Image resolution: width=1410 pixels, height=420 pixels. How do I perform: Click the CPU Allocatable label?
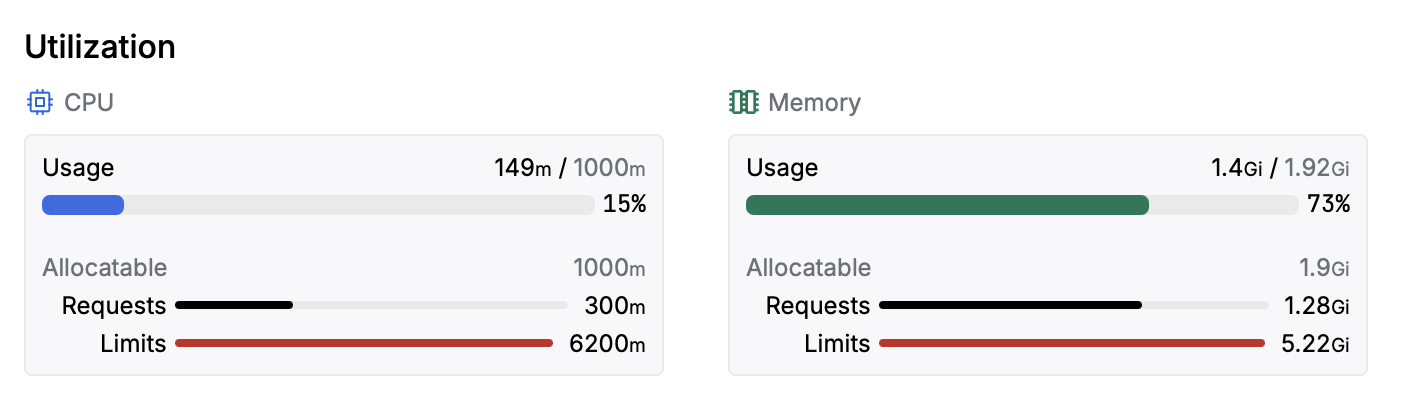(x=105, y=268)
